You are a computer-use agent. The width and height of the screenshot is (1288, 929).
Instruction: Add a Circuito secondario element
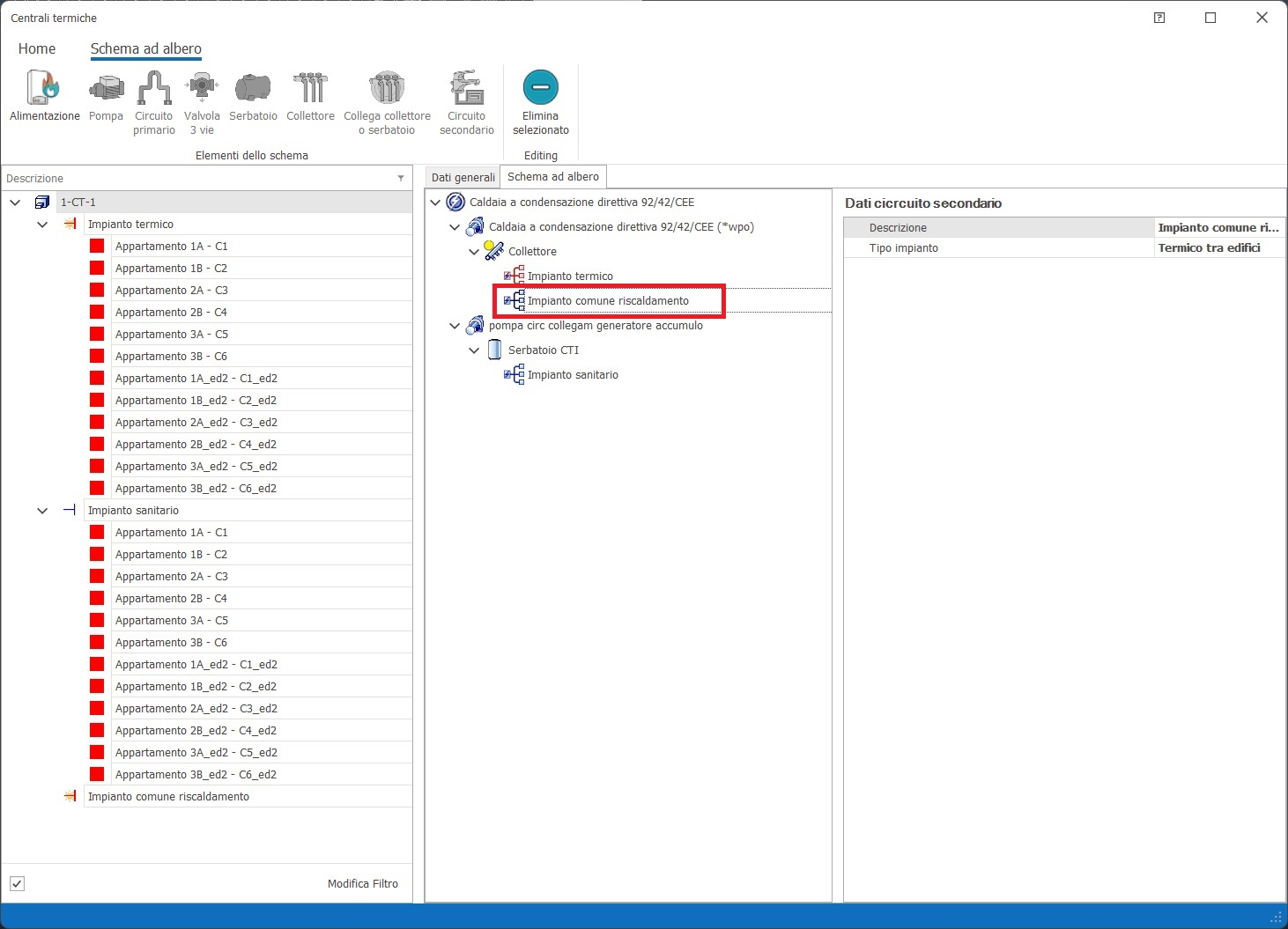click(x=466, y=89)
